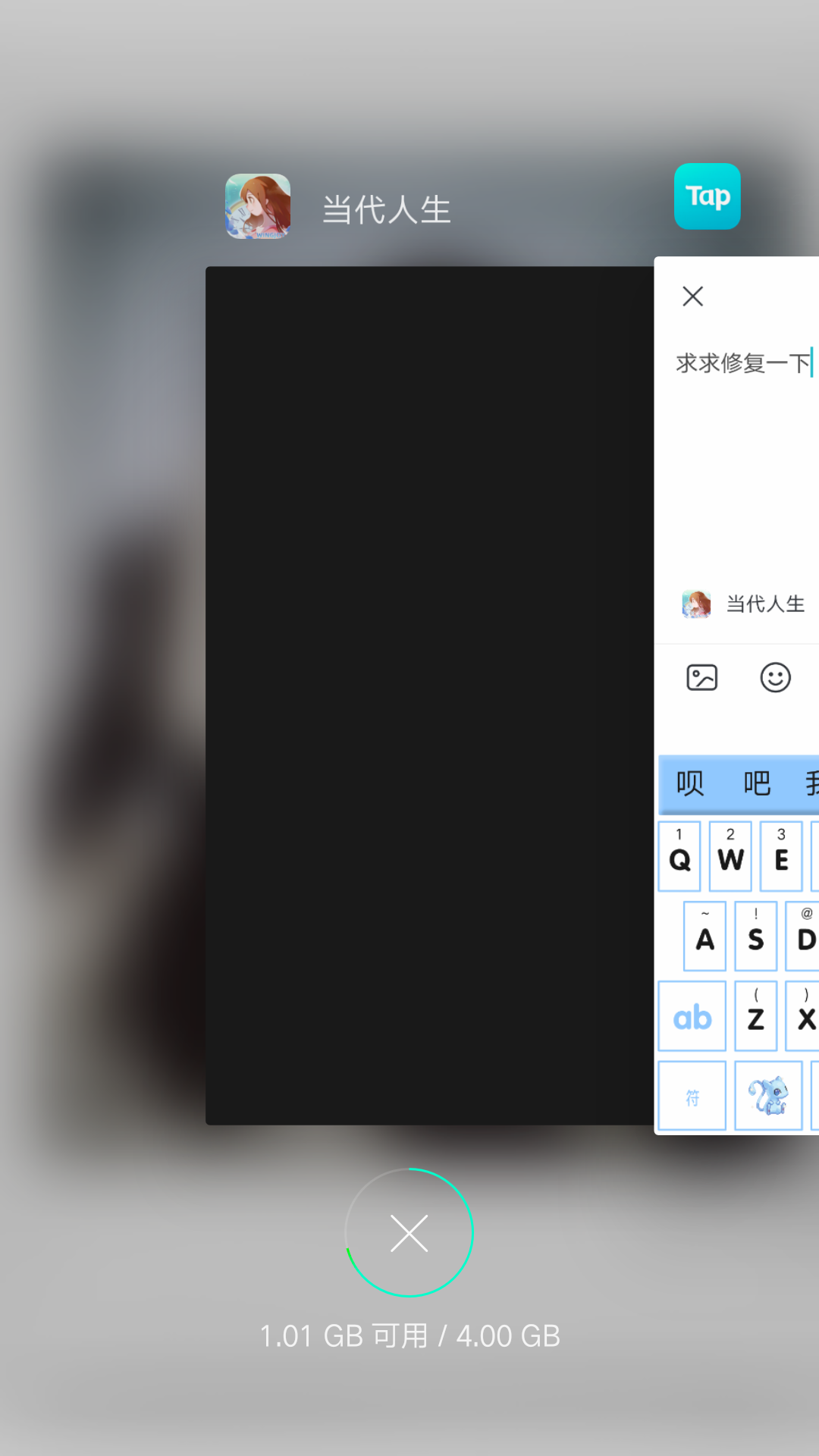This screenshot has width=819, height=1456.
Task: Tap the E key on the keyboard
Action: pos(781,856)
